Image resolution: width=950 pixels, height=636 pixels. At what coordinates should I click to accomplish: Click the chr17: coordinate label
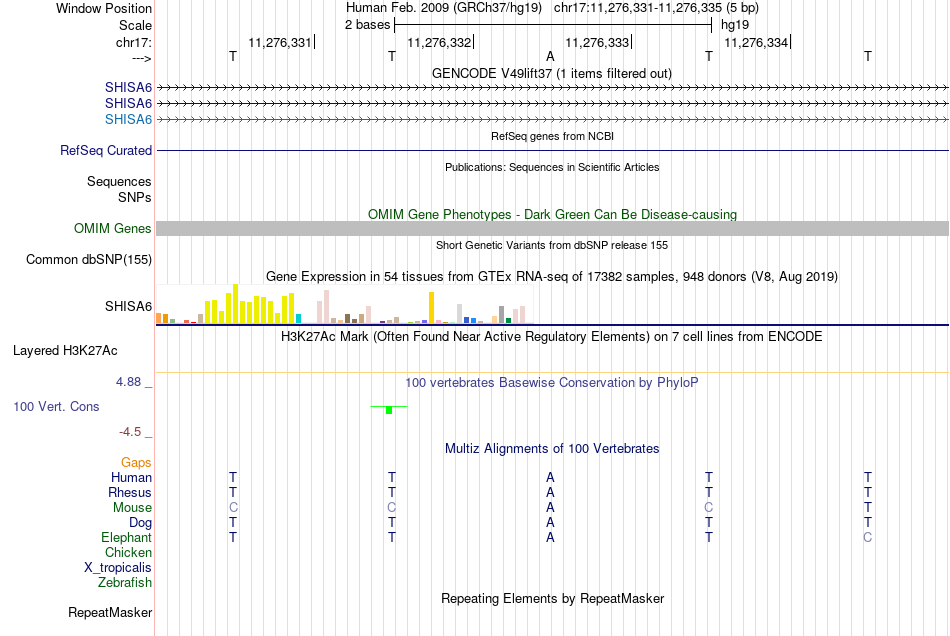[133, 42]
